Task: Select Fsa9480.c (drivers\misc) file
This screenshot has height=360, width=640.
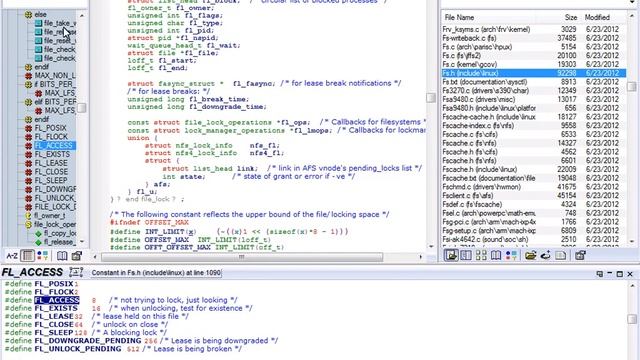Action: point(534,99)
